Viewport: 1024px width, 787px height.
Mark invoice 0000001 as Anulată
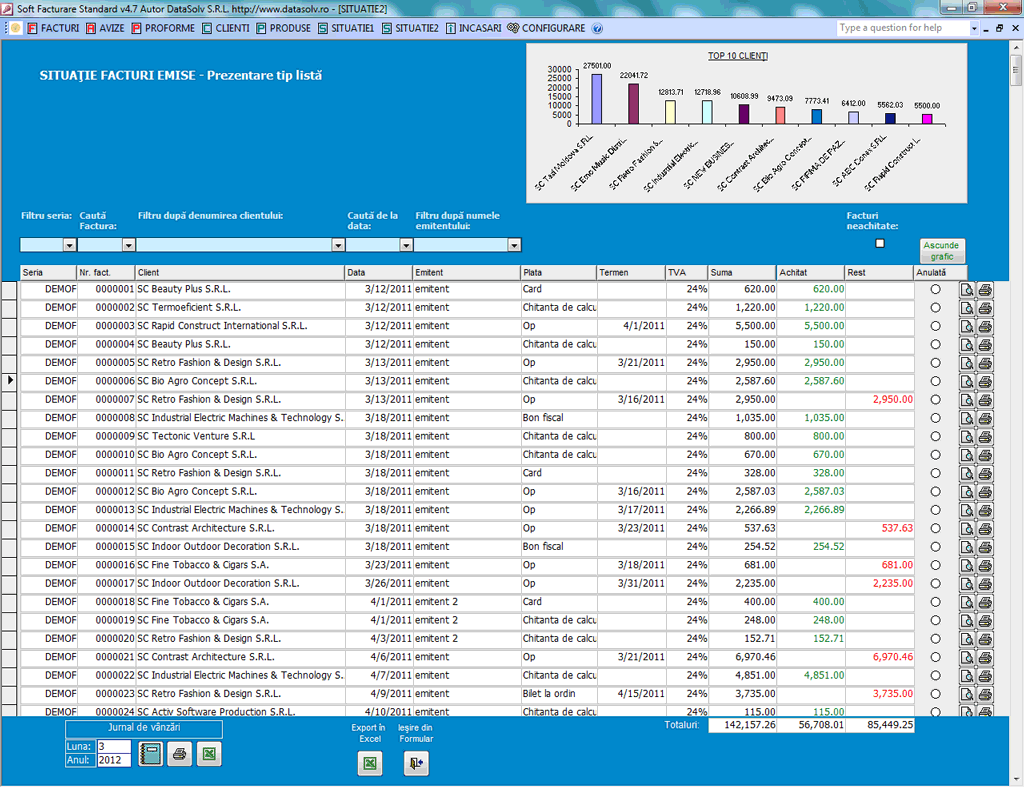(935, 289)
